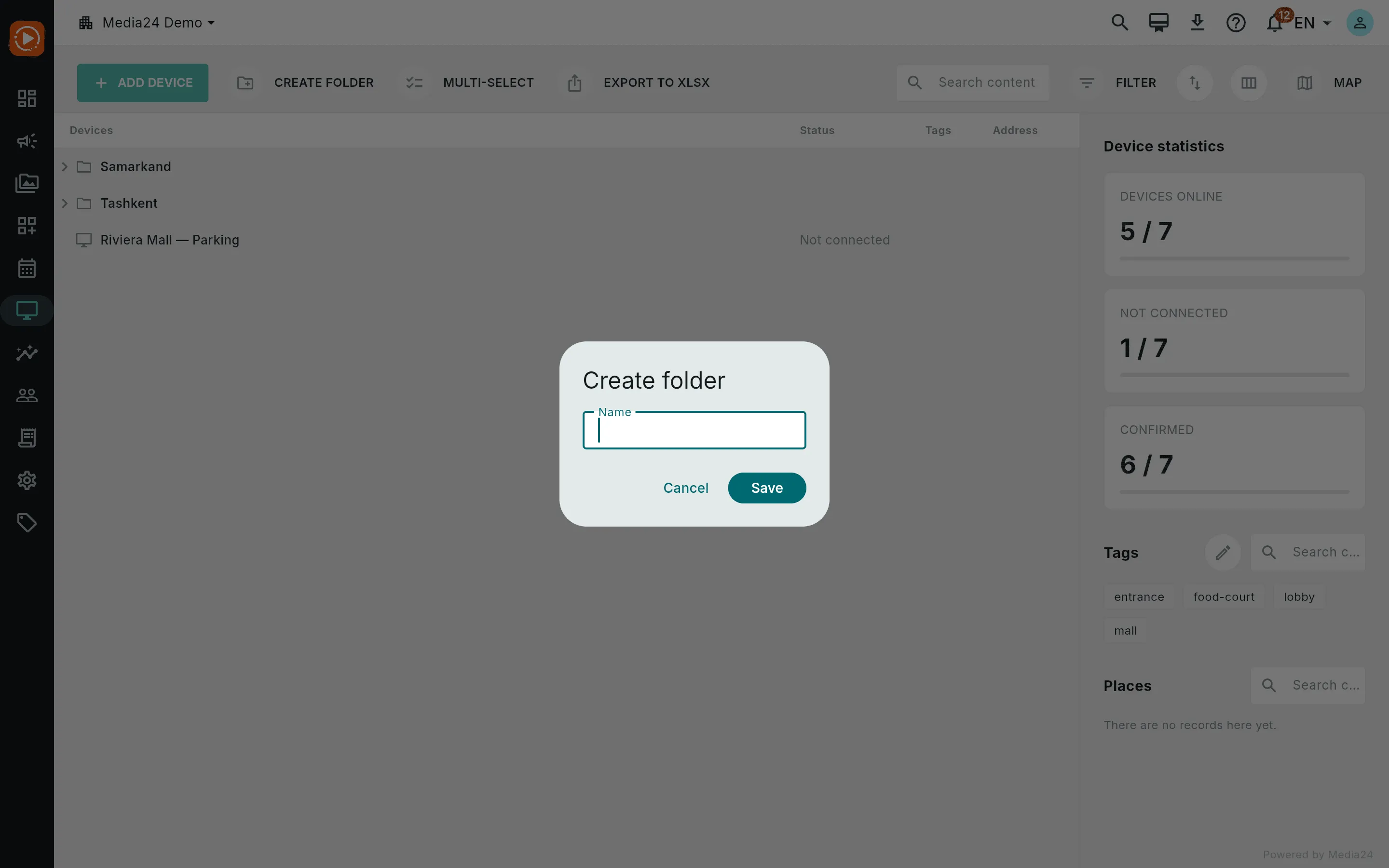Viewport: 1389px width, 868px height.
Task: Click the top bar search magnifier icon
Action: point(1120,23)
